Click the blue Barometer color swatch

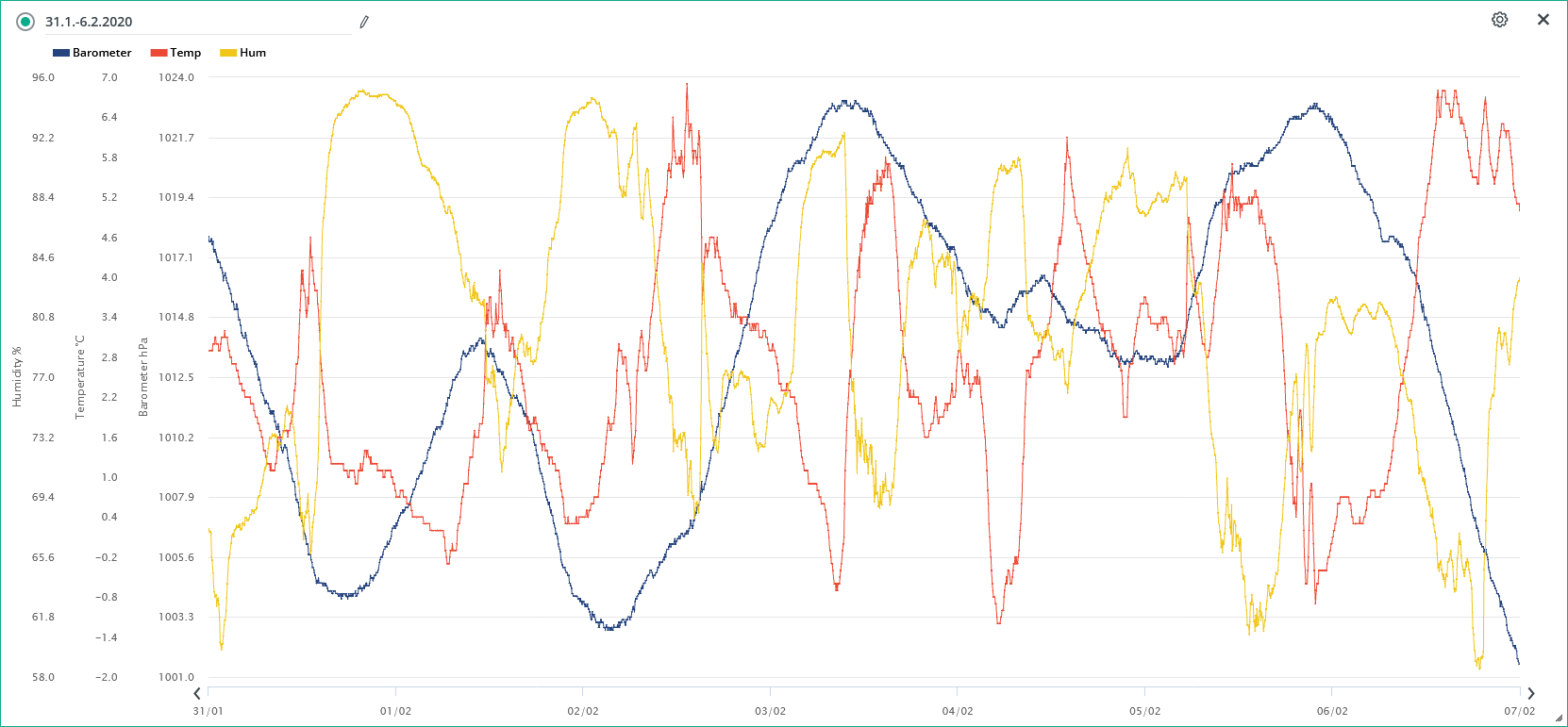(61, 53)
